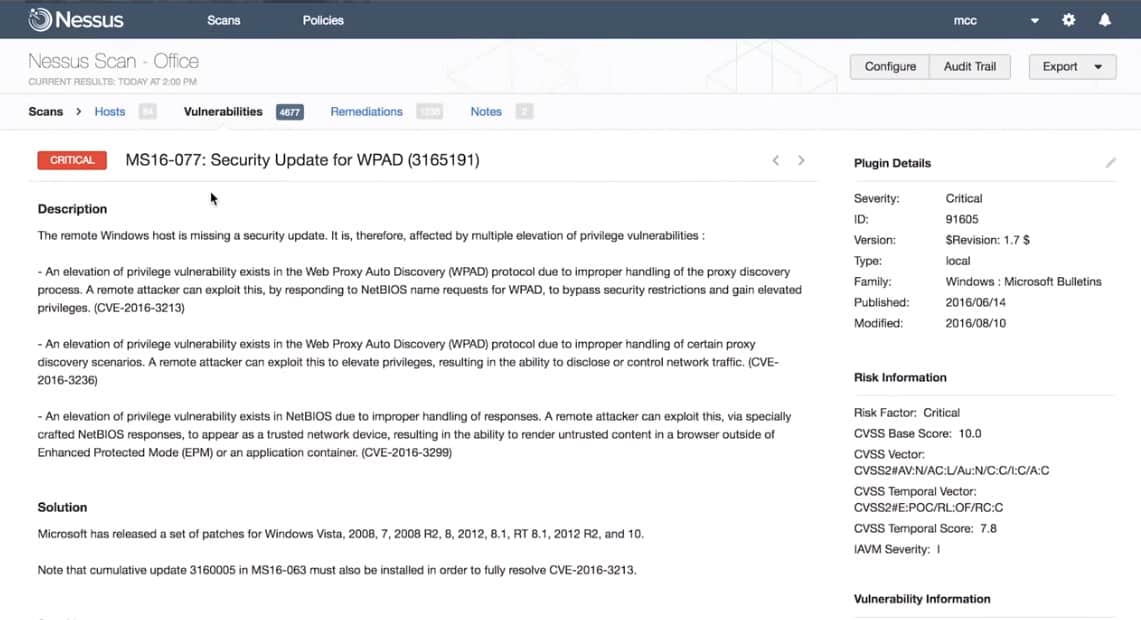Select modified date 2016/08/10
1141x620 pixels.
(975, 323)
